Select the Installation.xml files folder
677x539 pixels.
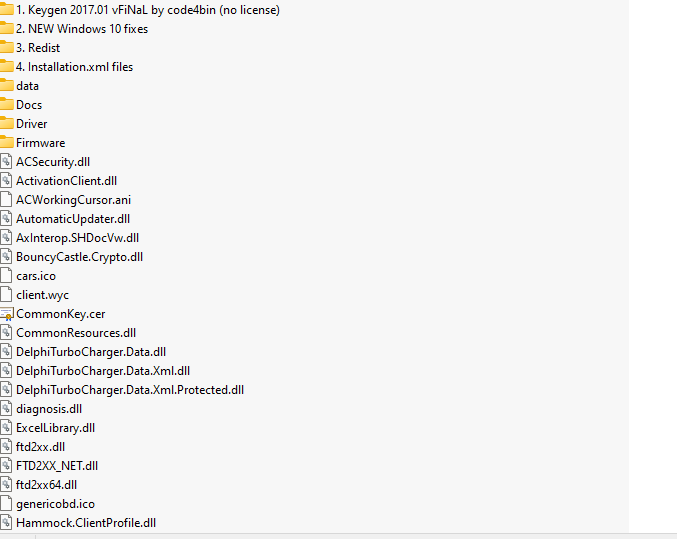coord(74,67)
